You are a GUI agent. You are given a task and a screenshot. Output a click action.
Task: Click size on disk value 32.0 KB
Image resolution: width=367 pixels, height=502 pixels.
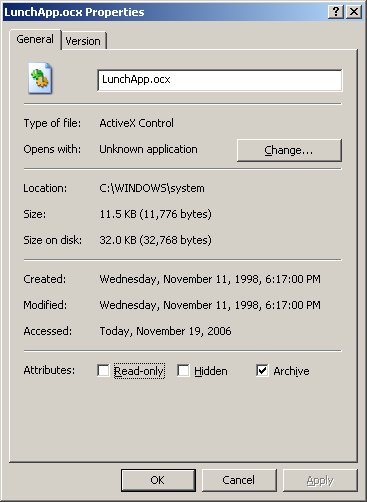tap(156, 240)
